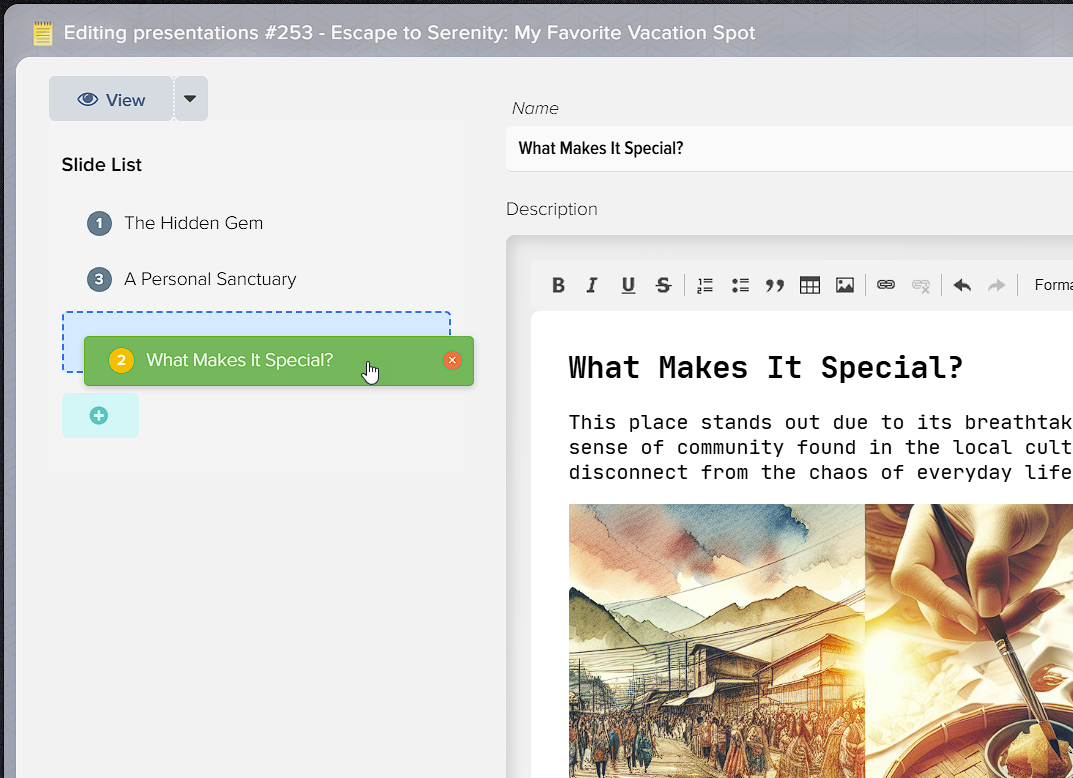Add a new slide with the plus button

(100, 415)
